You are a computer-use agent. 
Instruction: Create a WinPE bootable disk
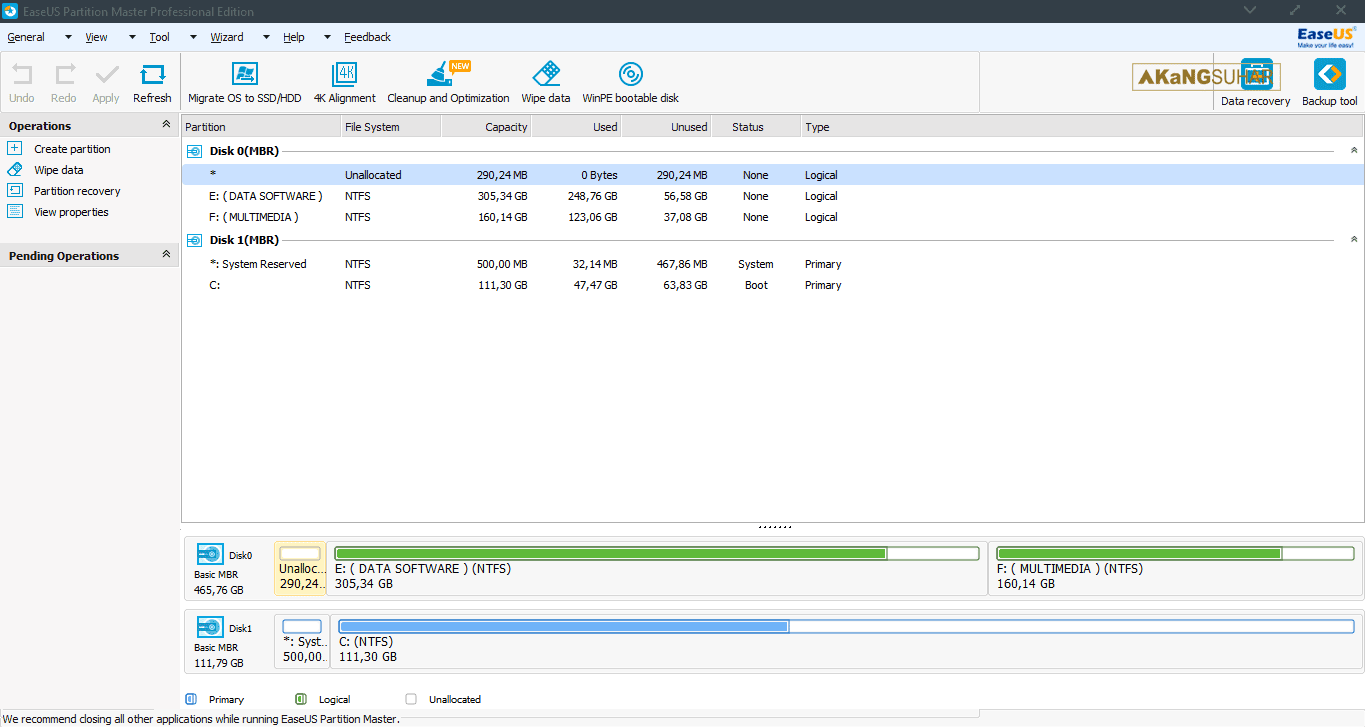630,81
